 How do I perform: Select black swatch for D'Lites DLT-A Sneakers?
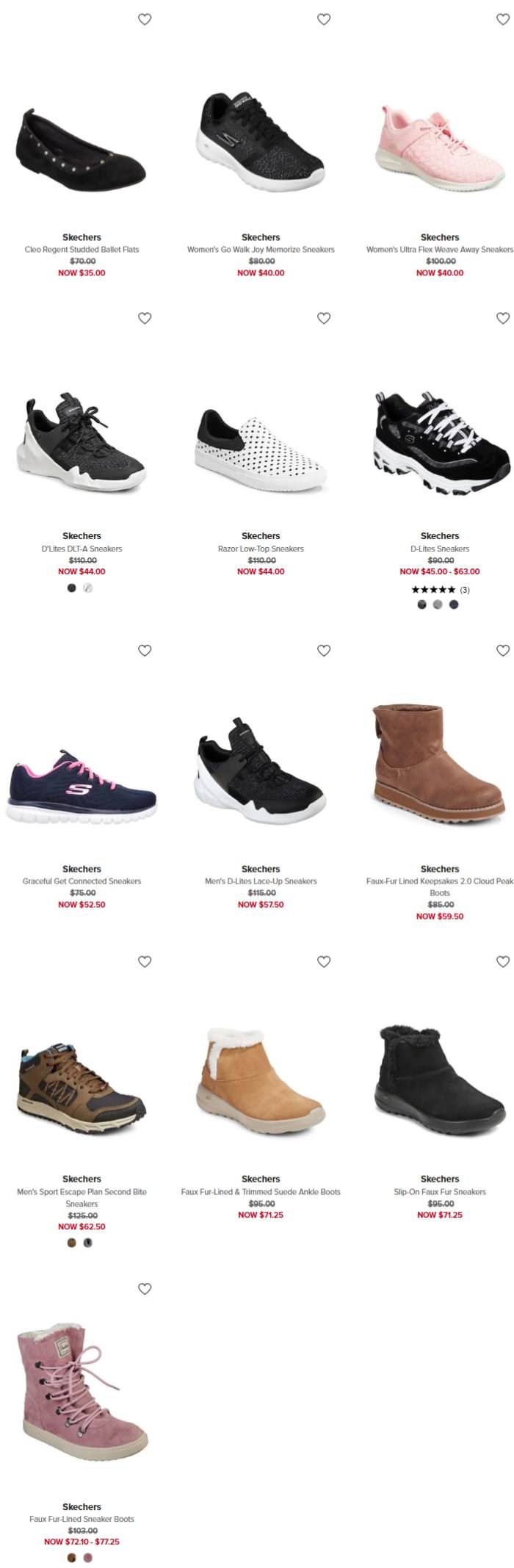pyautogui.click(x=72, y=588)
